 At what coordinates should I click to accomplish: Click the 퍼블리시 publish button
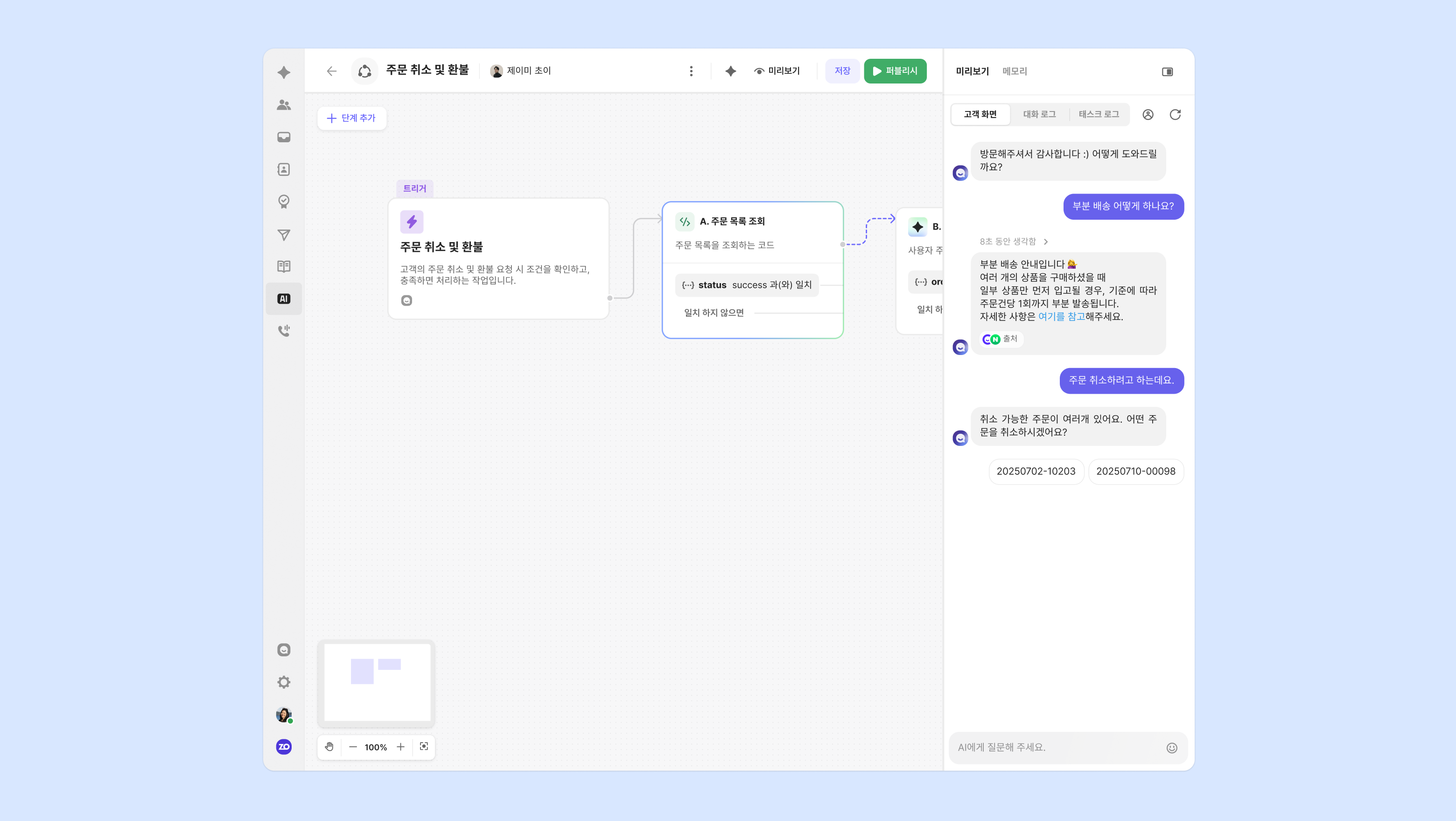point(895,71)
